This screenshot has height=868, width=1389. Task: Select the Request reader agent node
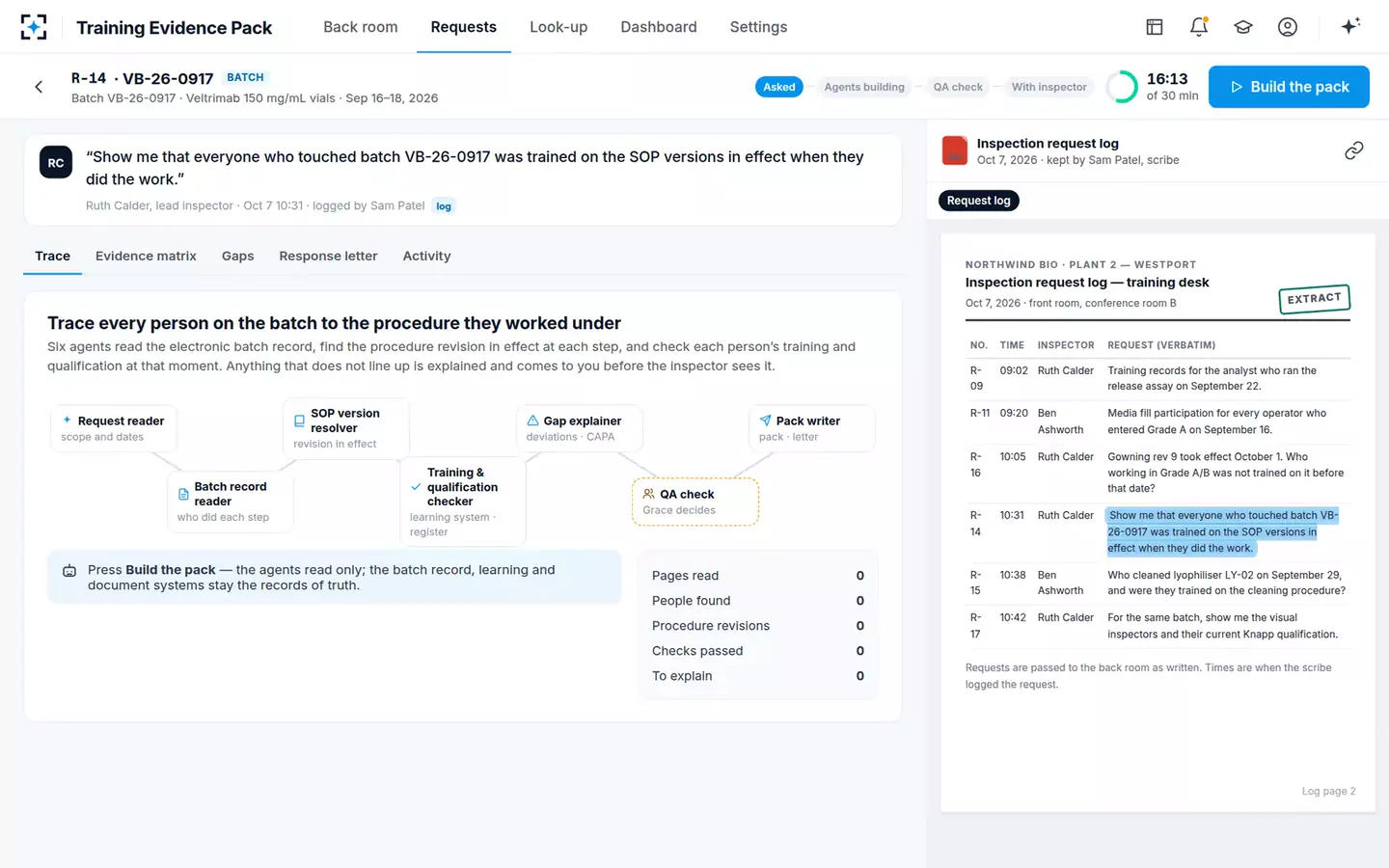114,428
